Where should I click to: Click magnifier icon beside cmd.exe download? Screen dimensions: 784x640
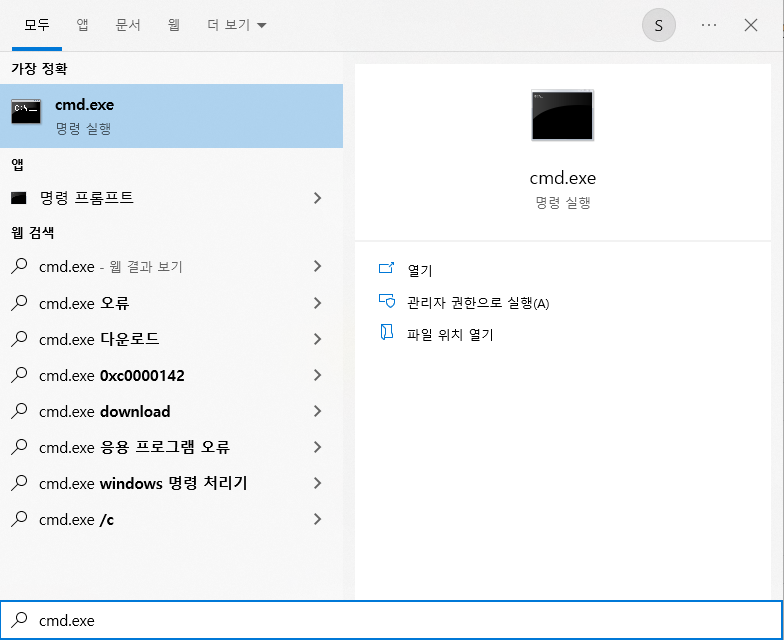pos(19,411)
